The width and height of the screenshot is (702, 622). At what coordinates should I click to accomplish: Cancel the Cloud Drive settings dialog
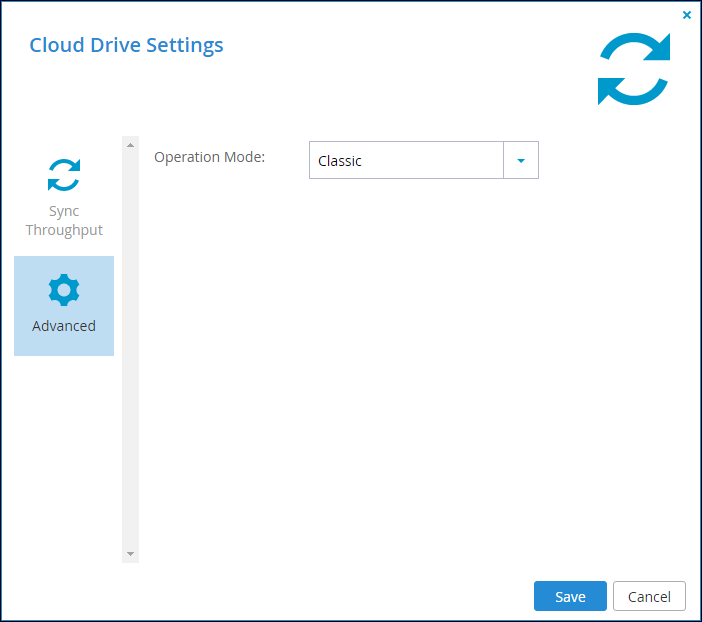(649, 596)
